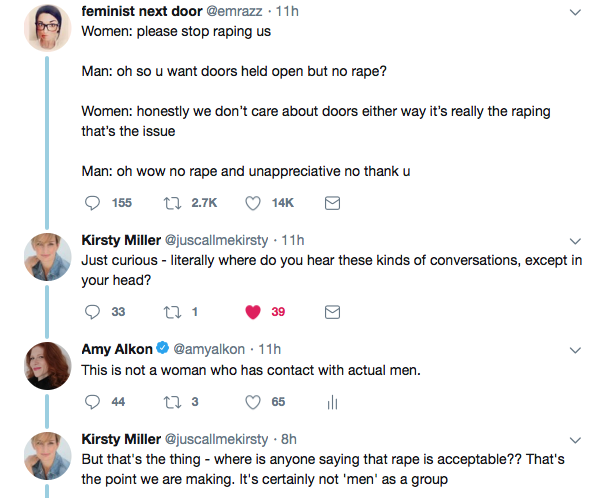
Task: Message Kirsty Miller's 'Just curious' tweet
Action: [334, 312]
